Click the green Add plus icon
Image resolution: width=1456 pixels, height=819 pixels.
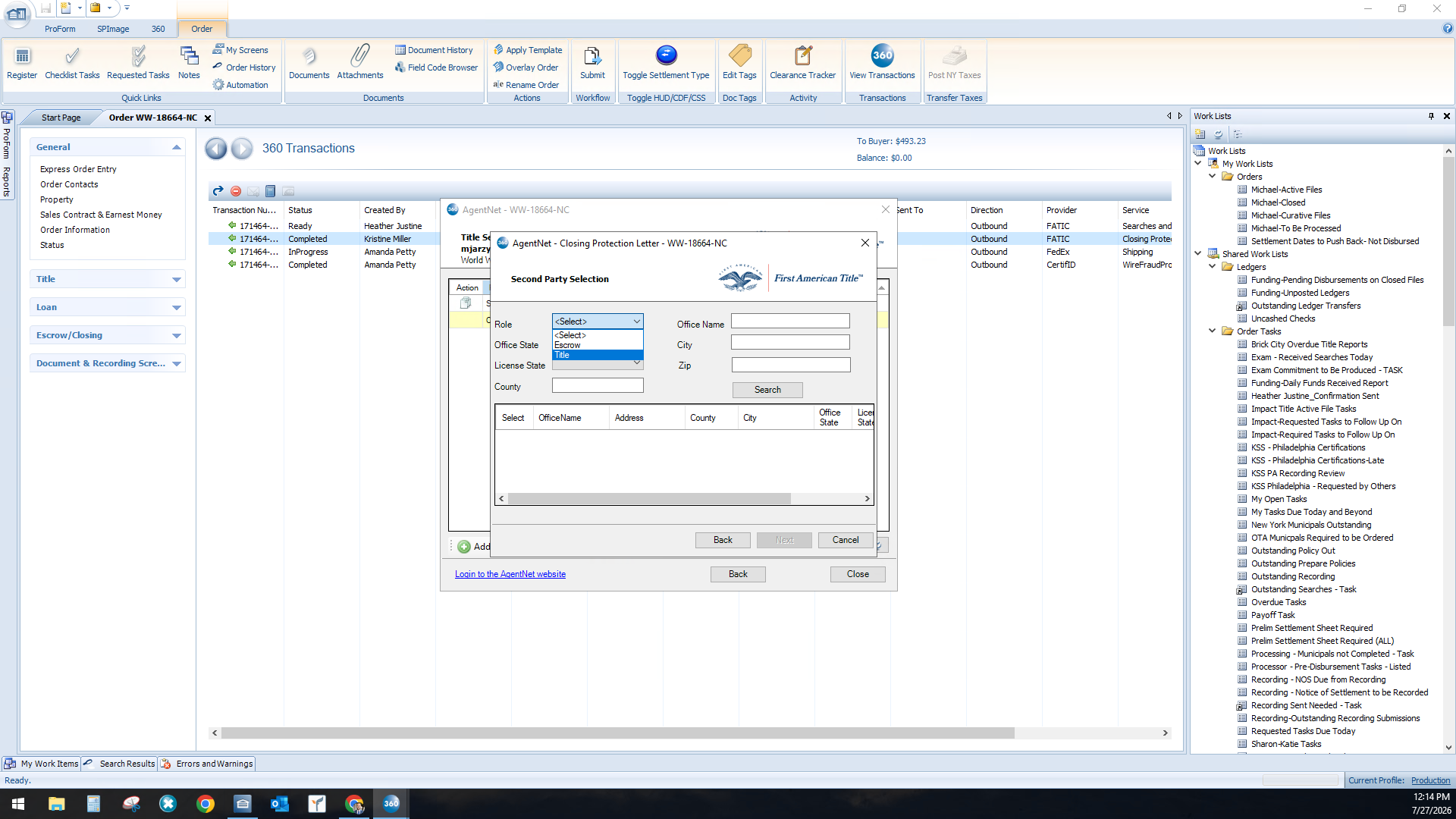(464, 547)
